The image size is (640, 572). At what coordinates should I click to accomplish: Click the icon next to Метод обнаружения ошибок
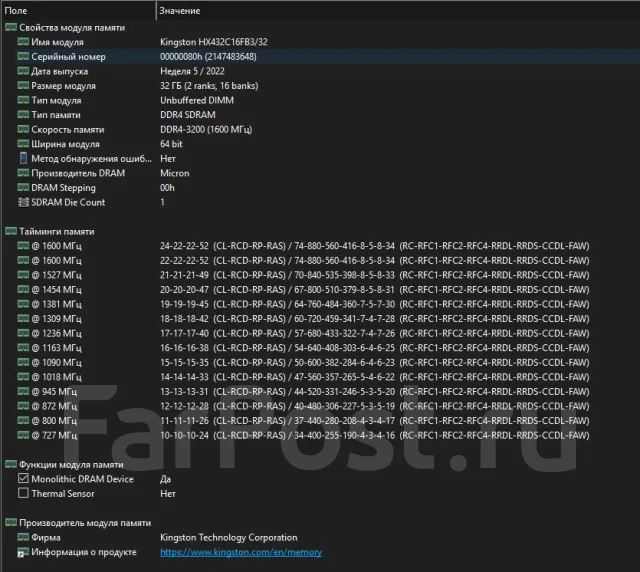click(23, 158)
